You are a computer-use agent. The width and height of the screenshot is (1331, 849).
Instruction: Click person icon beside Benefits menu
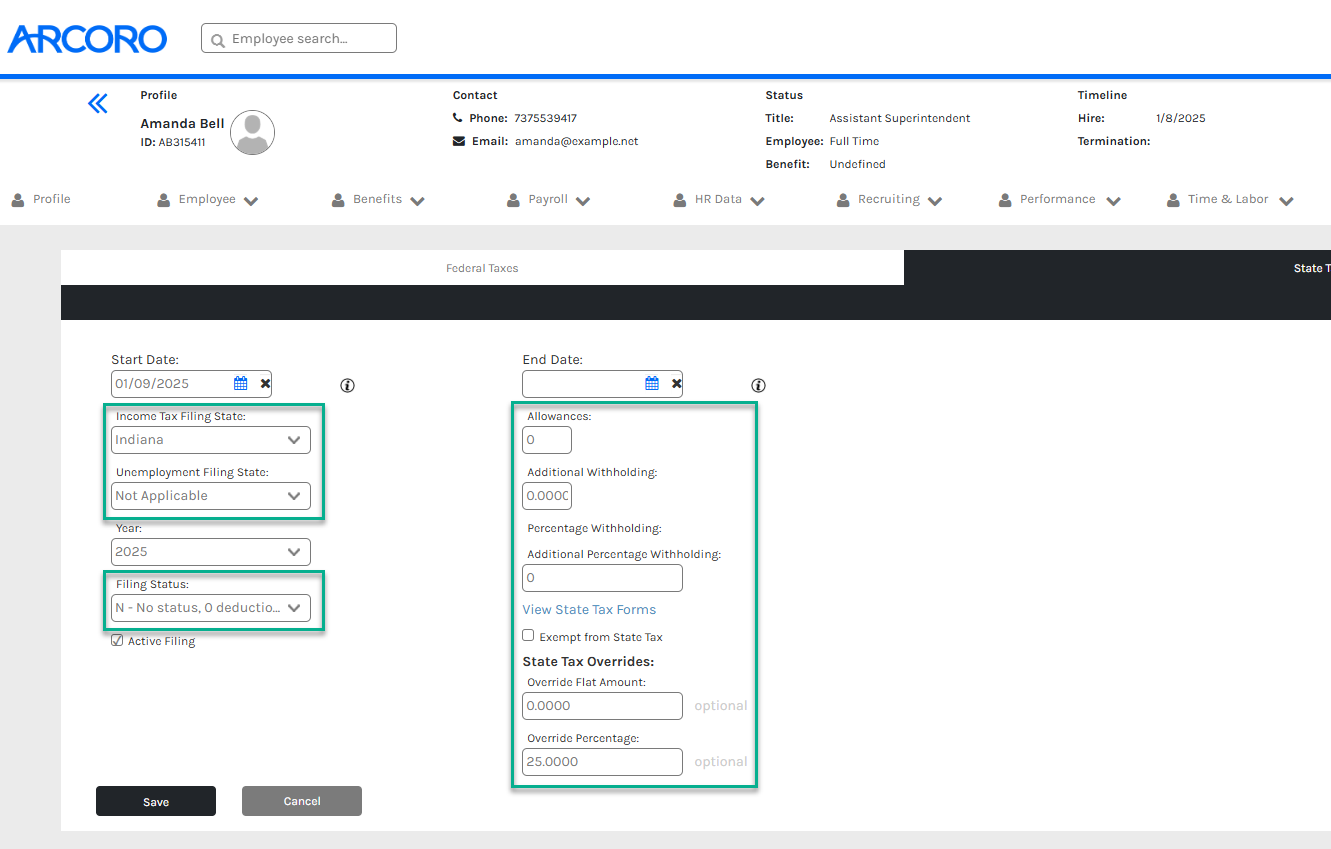pos(338,200)
